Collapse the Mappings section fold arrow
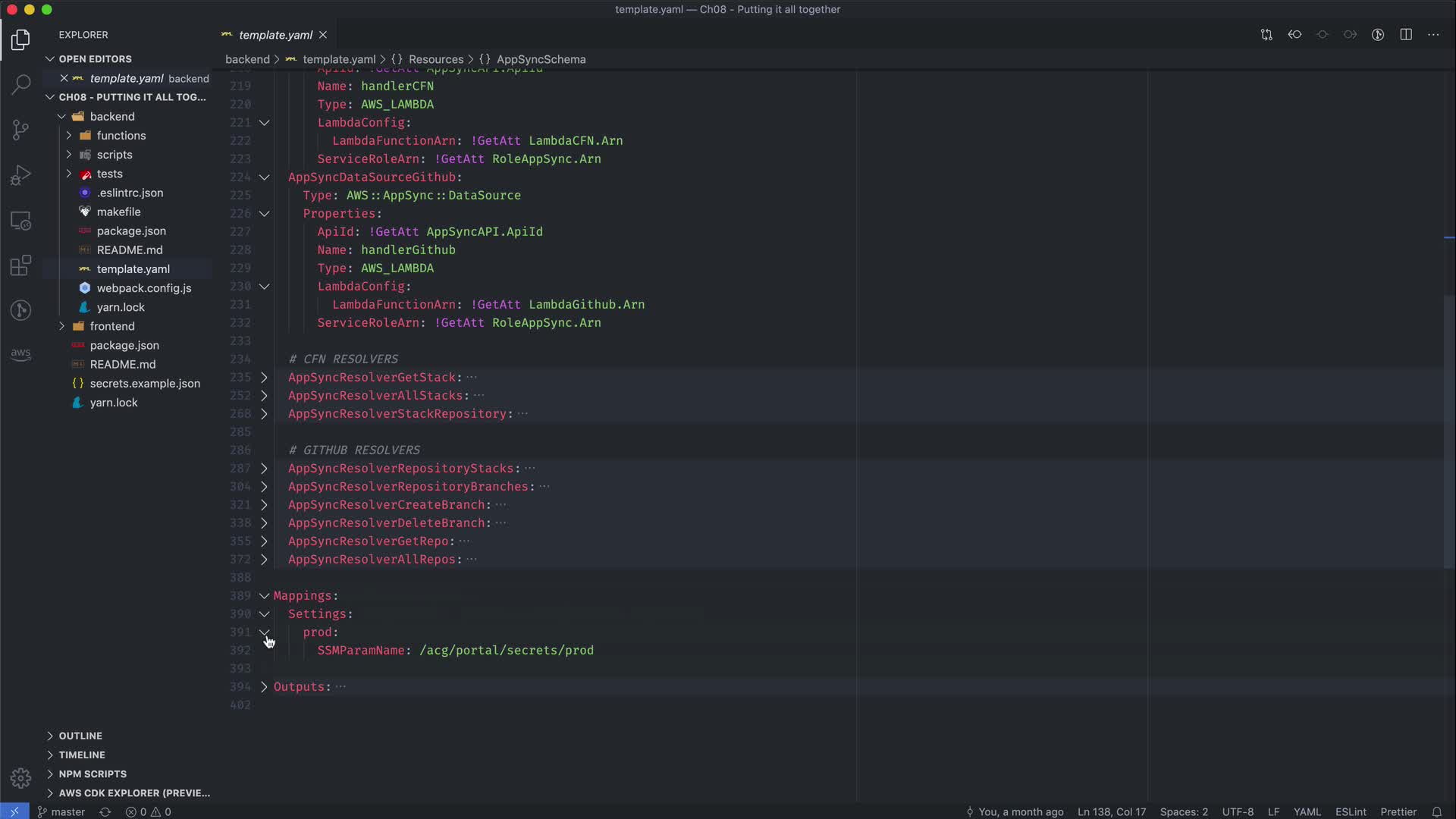Viewport: 1456px width, 819px height. pos(264,596)
